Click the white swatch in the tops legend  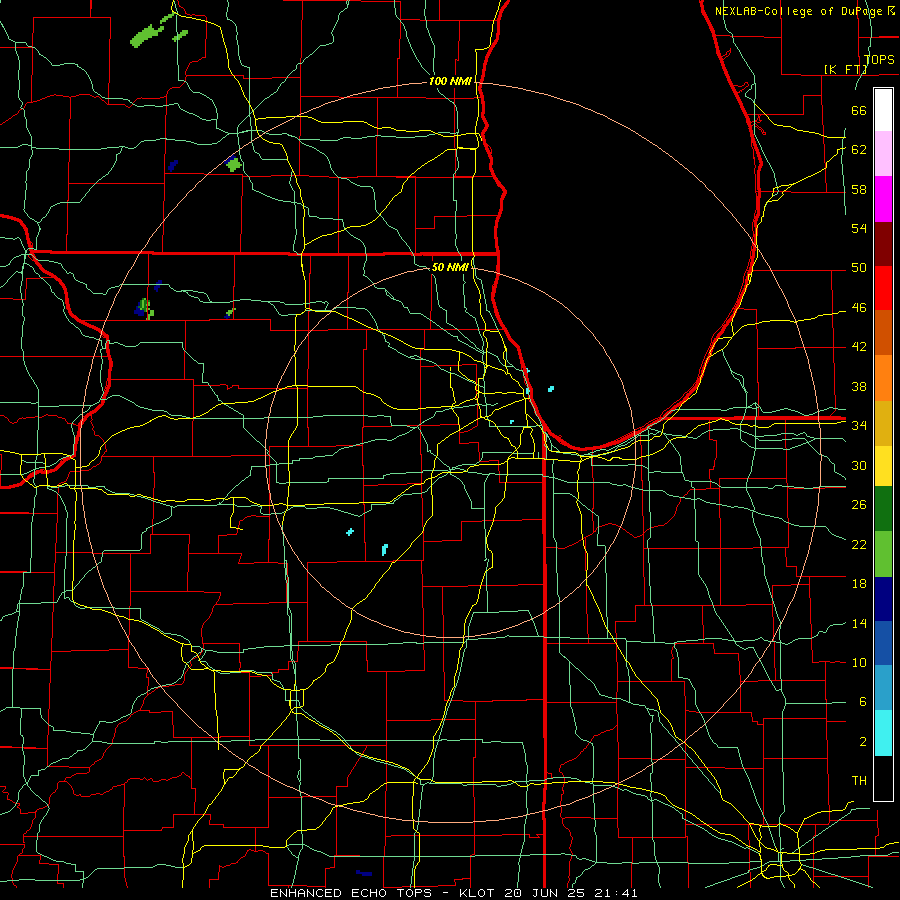pyautogui.click(x=883, y=110)
